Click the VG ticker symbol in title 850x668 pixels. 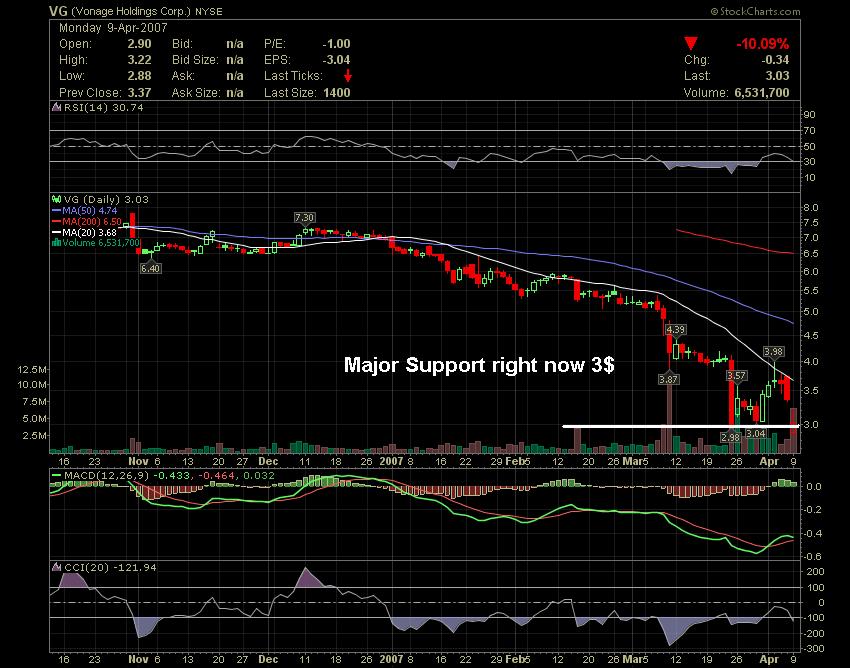click(58, 11)
